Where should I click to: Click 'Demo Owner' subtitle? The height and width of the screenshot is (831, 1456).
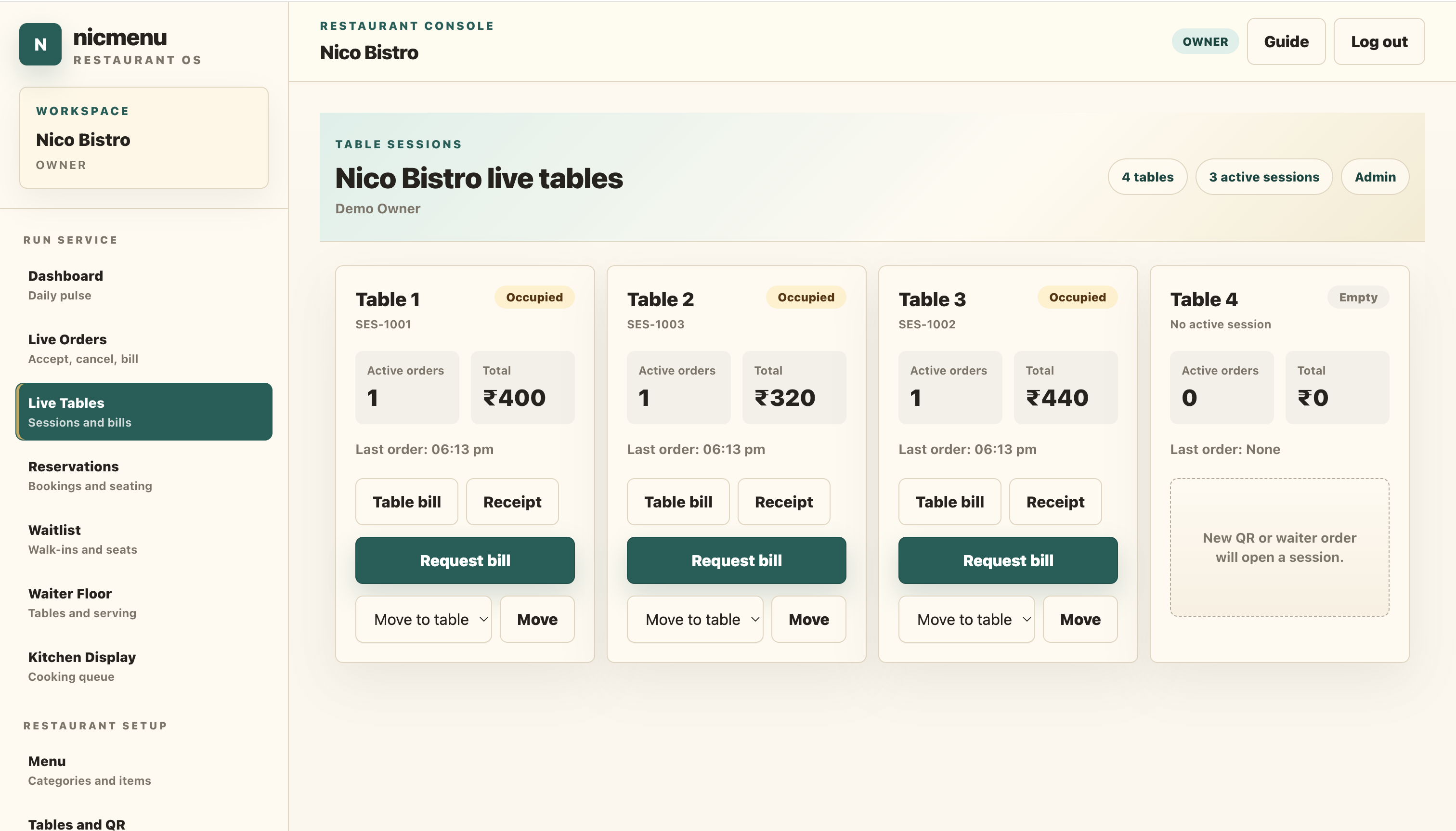coord(378,209)
